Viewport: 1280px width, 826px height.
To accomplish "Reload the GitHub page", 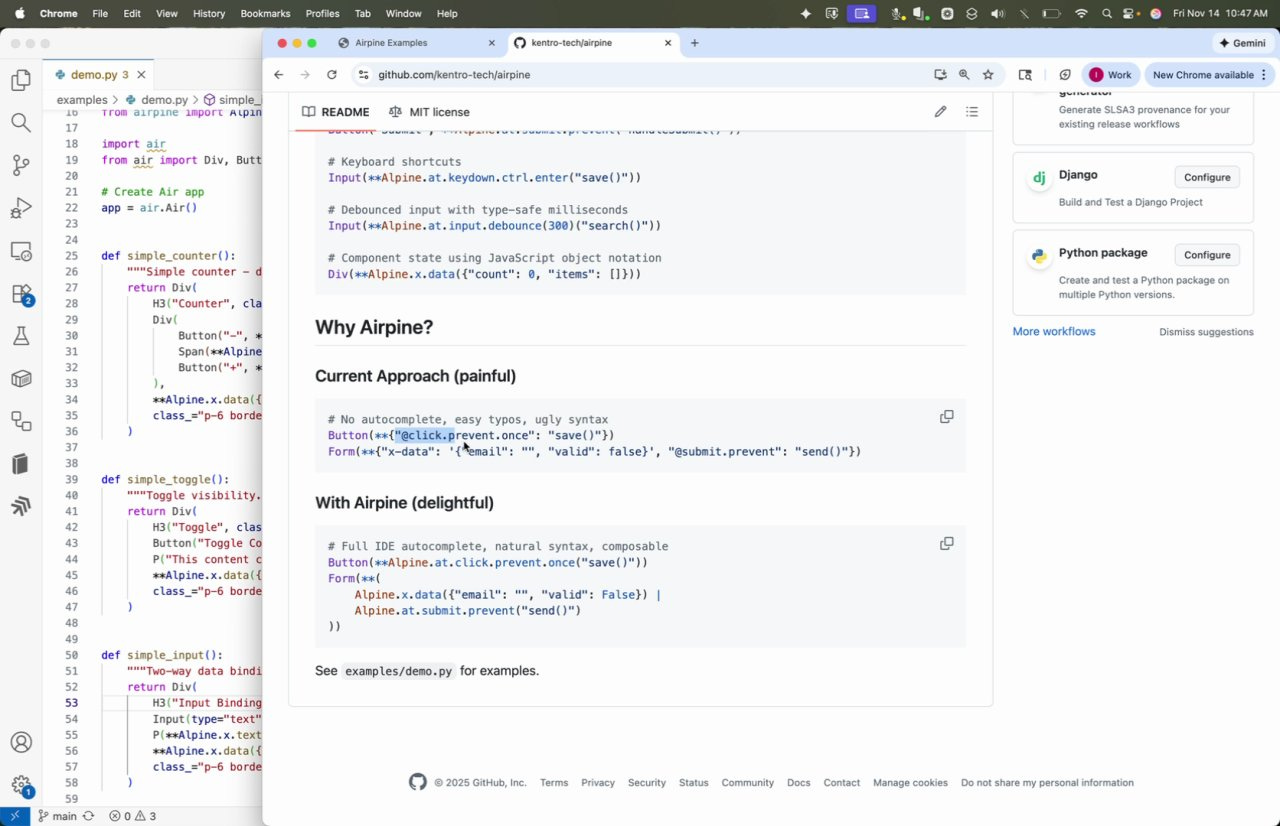I will coord(332,75).
